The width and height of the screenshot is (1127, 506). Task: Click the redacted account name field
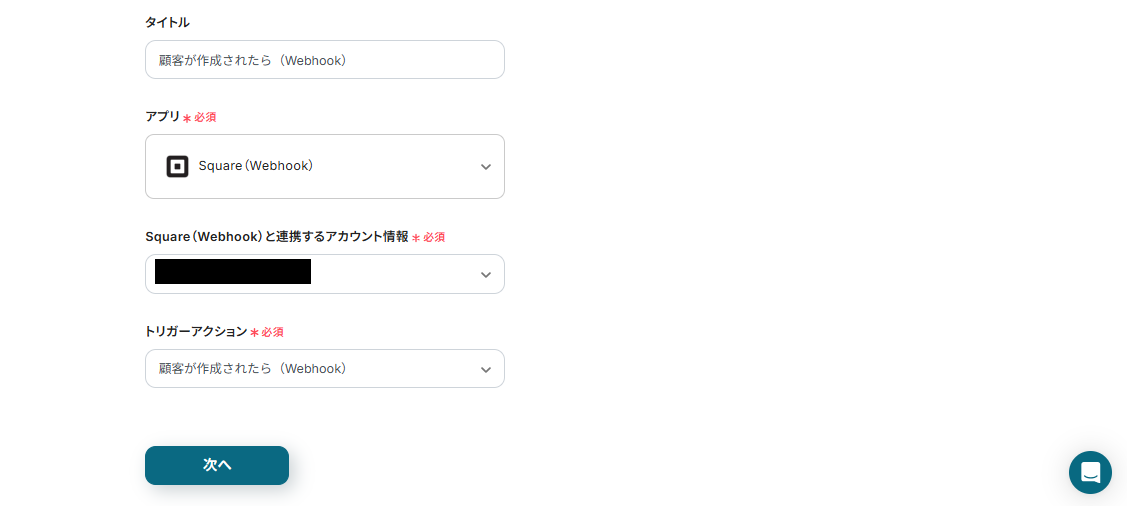click(x=233, y=272)
